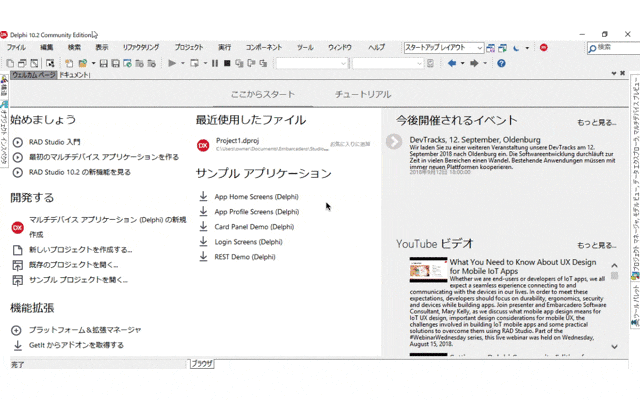The height and width of the screenshot is (400, 640).
Task: Open the Run Without Debugging dropdown arrow
Action: click(205, 63)
